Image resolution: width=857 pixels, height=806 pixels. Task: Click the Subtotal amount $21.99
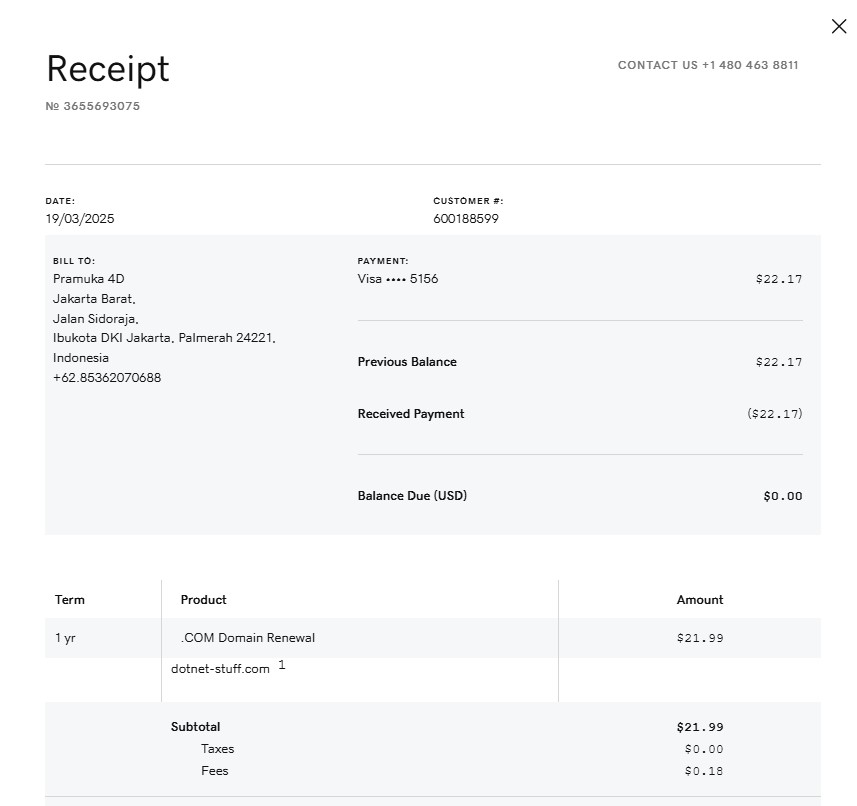point(700,727)
